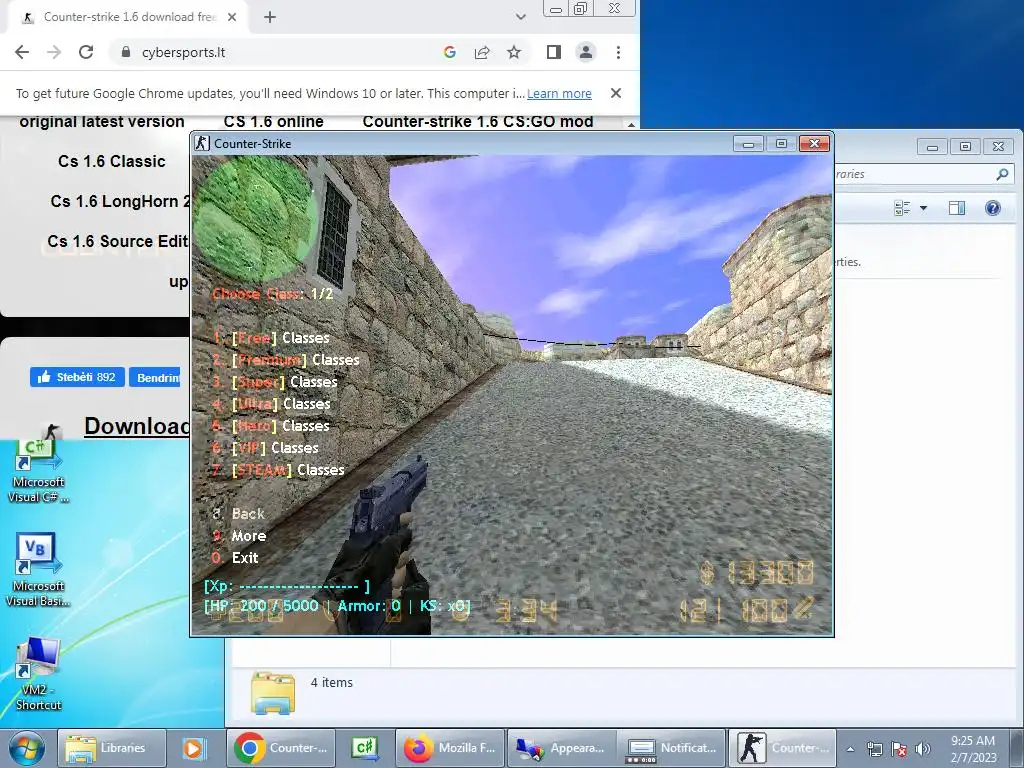
Task: Open Cs 1.6 LongHorn link
Action: pos(120,201)
